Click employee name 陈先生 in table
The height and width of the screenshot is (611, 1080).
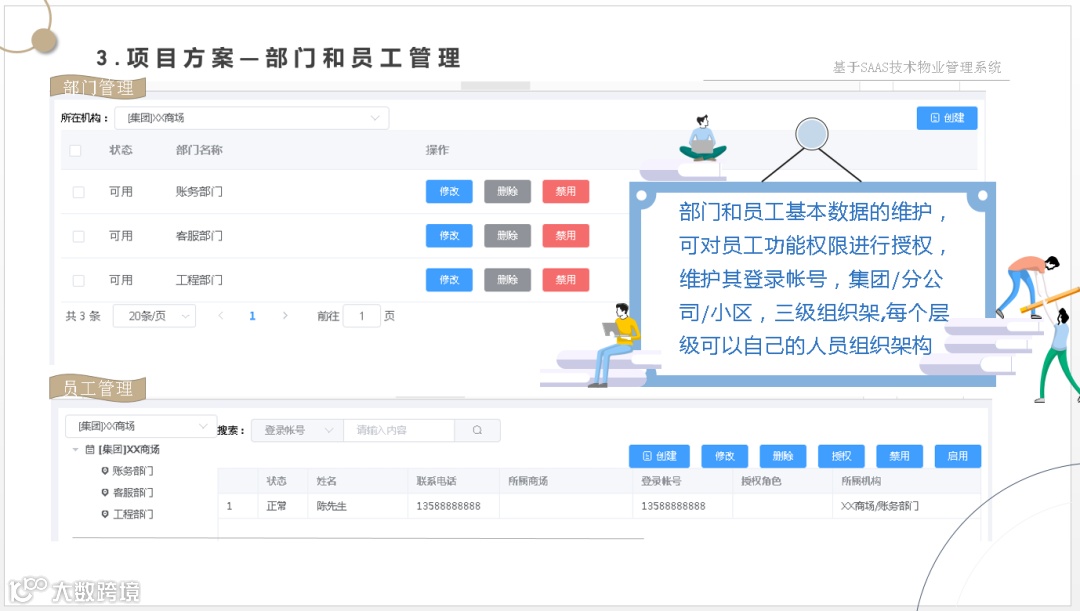click(331, 506)
